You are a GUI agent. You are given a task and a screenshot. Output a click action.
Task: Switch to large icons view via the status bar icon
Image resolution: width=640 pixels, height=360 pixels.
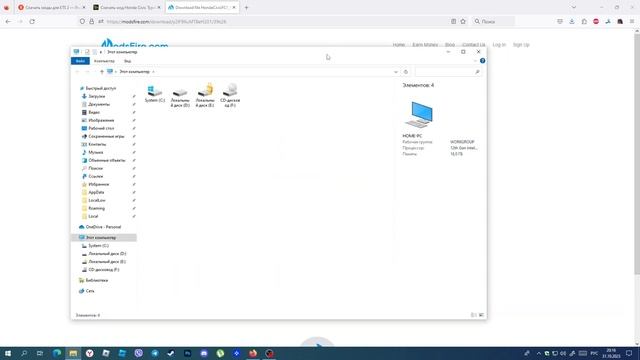coord(481,315)
